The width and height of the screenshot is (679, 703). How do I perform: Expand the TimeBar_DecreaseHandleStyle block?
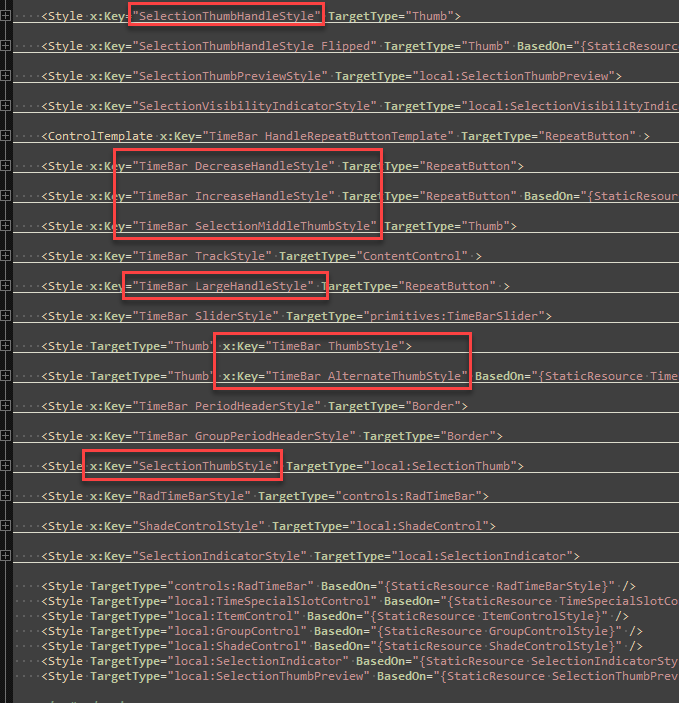point(5,166)
